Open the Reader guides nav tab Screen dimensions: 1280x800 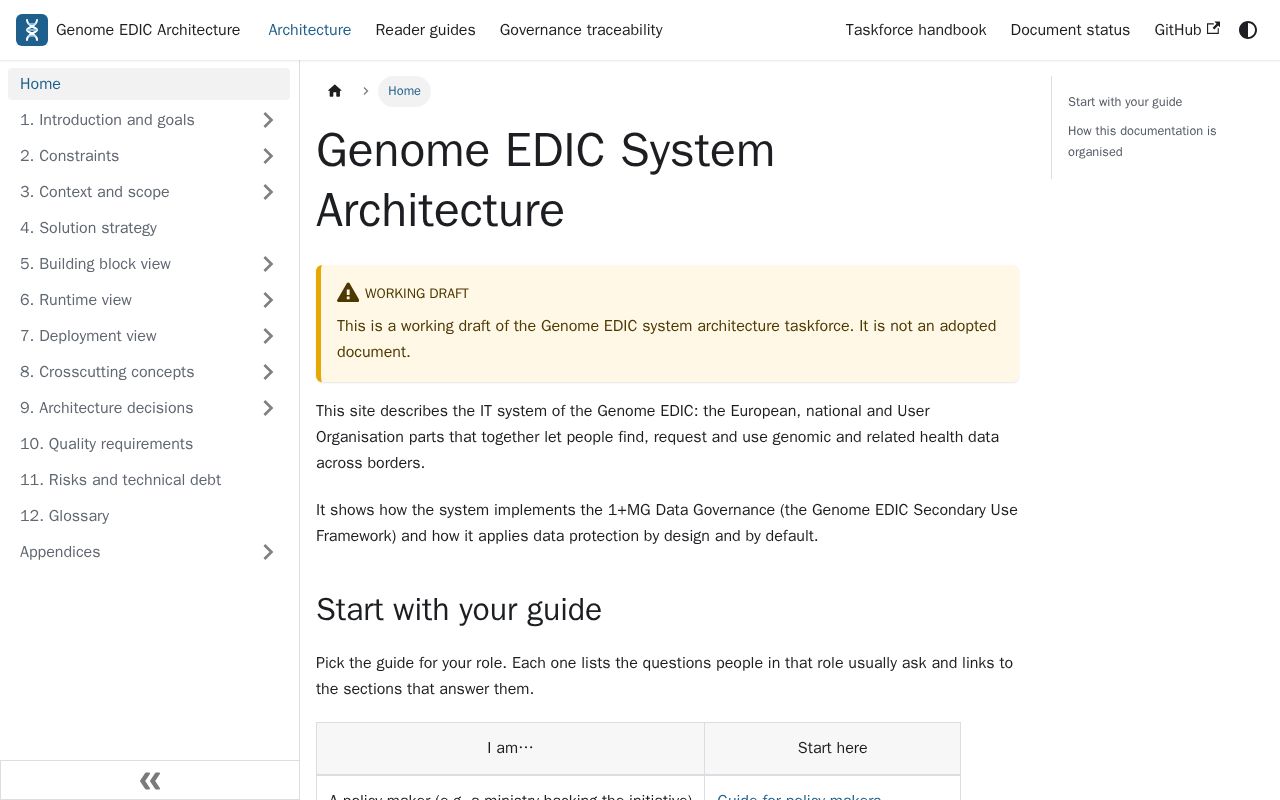[425, 30]
